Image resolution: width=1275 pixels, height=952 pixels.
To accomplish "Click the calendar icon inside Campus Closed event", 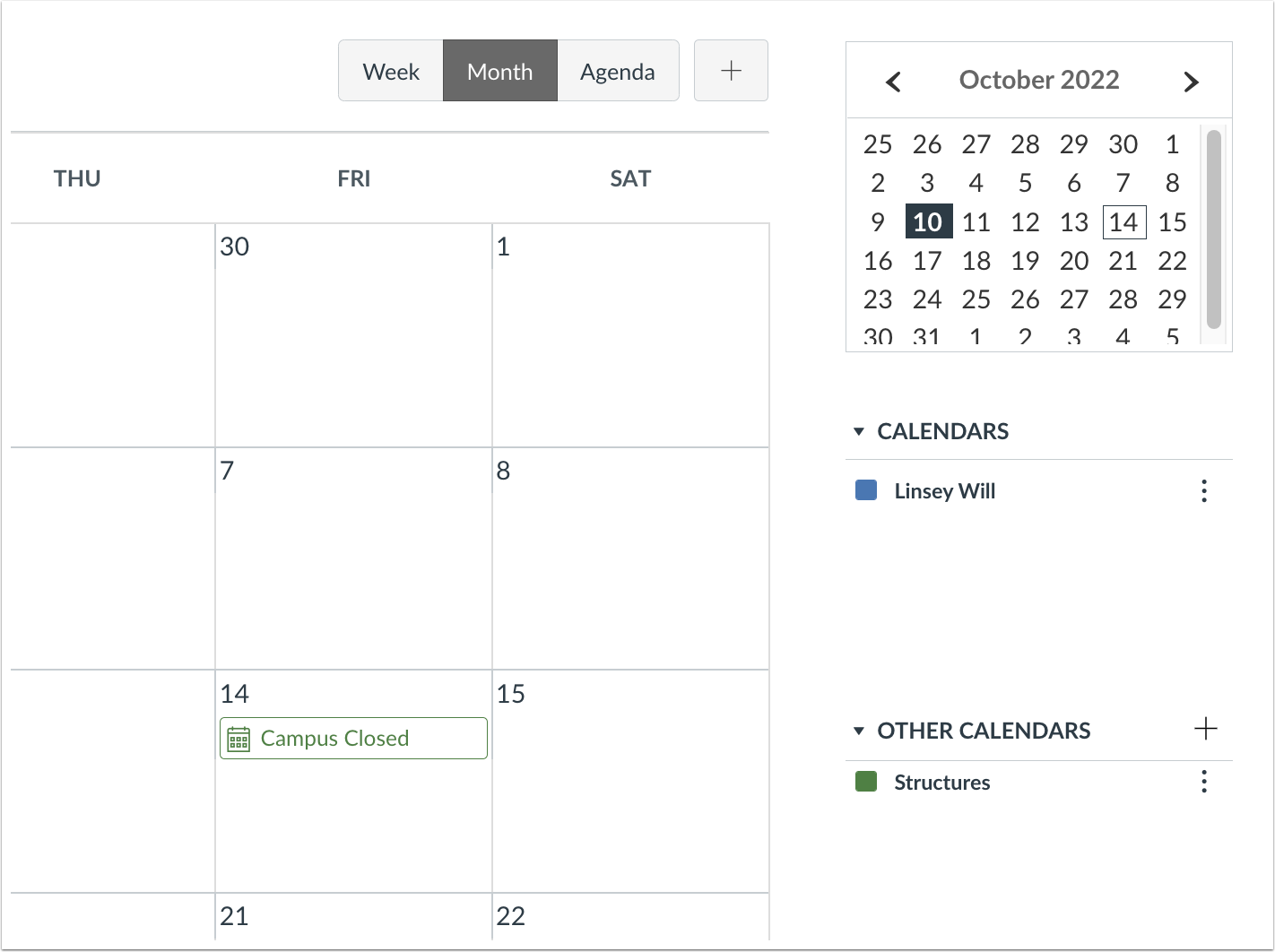I will tap(238, 738).
